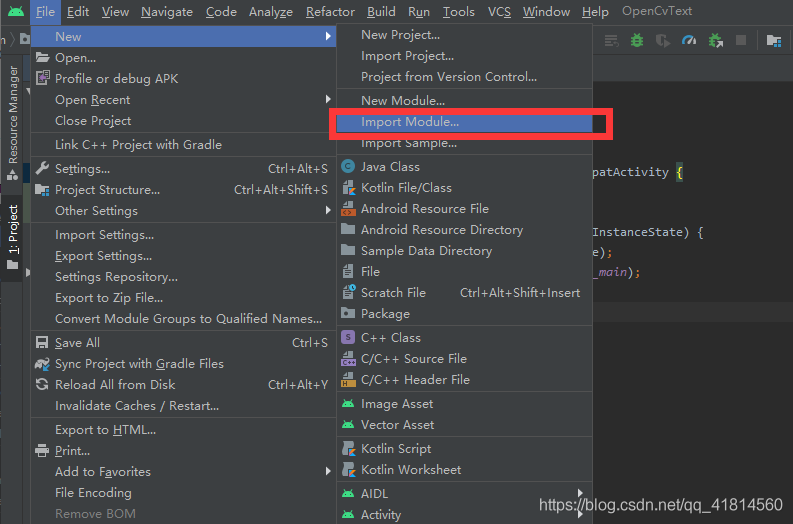Choose New Project... in the submenu
The image size is (793, 524).
400,35
